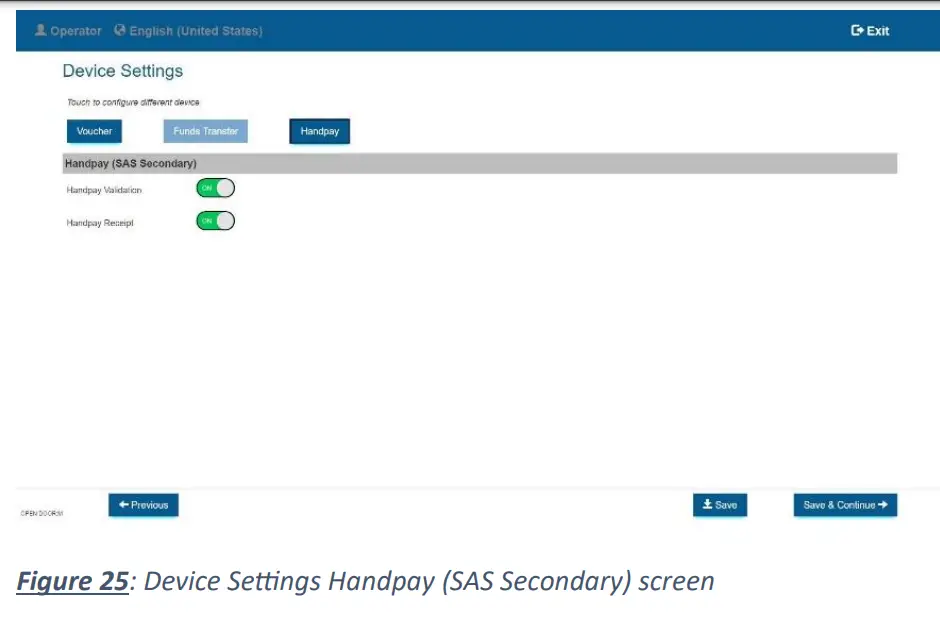Click the download icon on Save
The height and width of the screenshot is (629, 940).
click(x=707, y=505)
